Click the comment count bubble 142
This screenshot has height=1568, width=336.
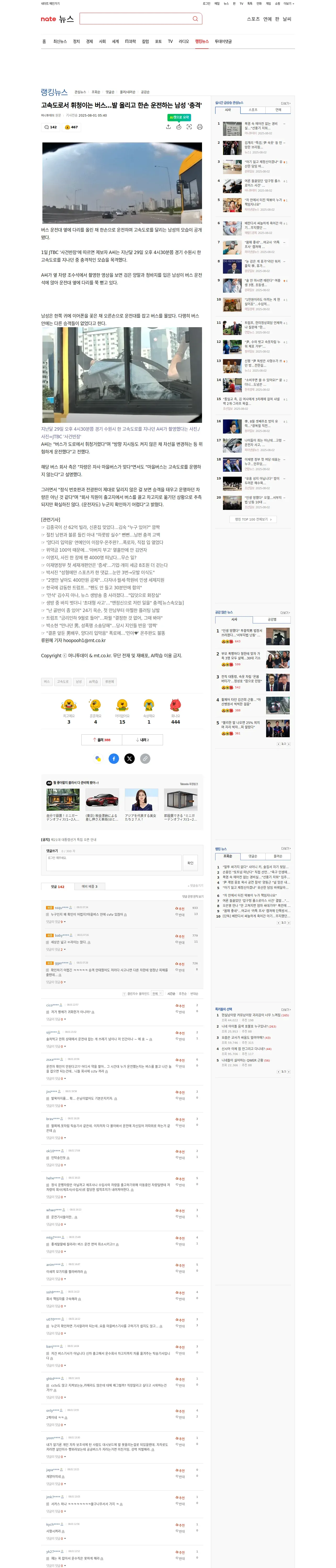click(51, 127)
